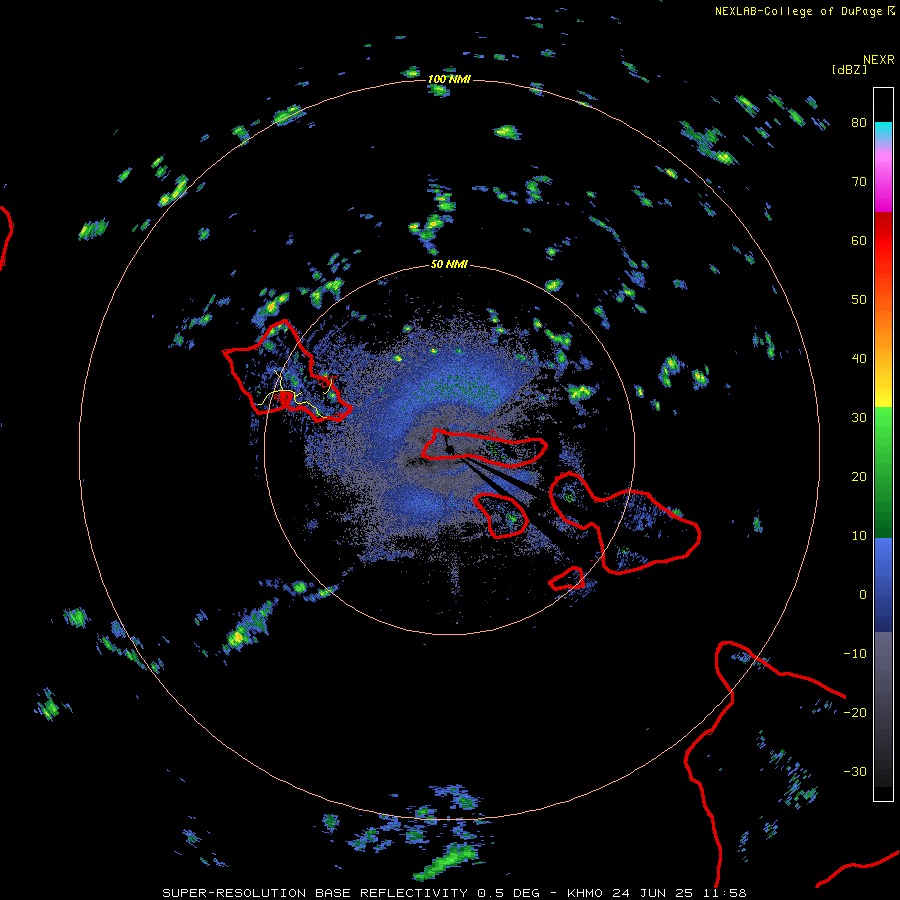Click the 10 value on dBZ scale
The height and width of the screenshot is (900, 900).
[x=859, y=536]
